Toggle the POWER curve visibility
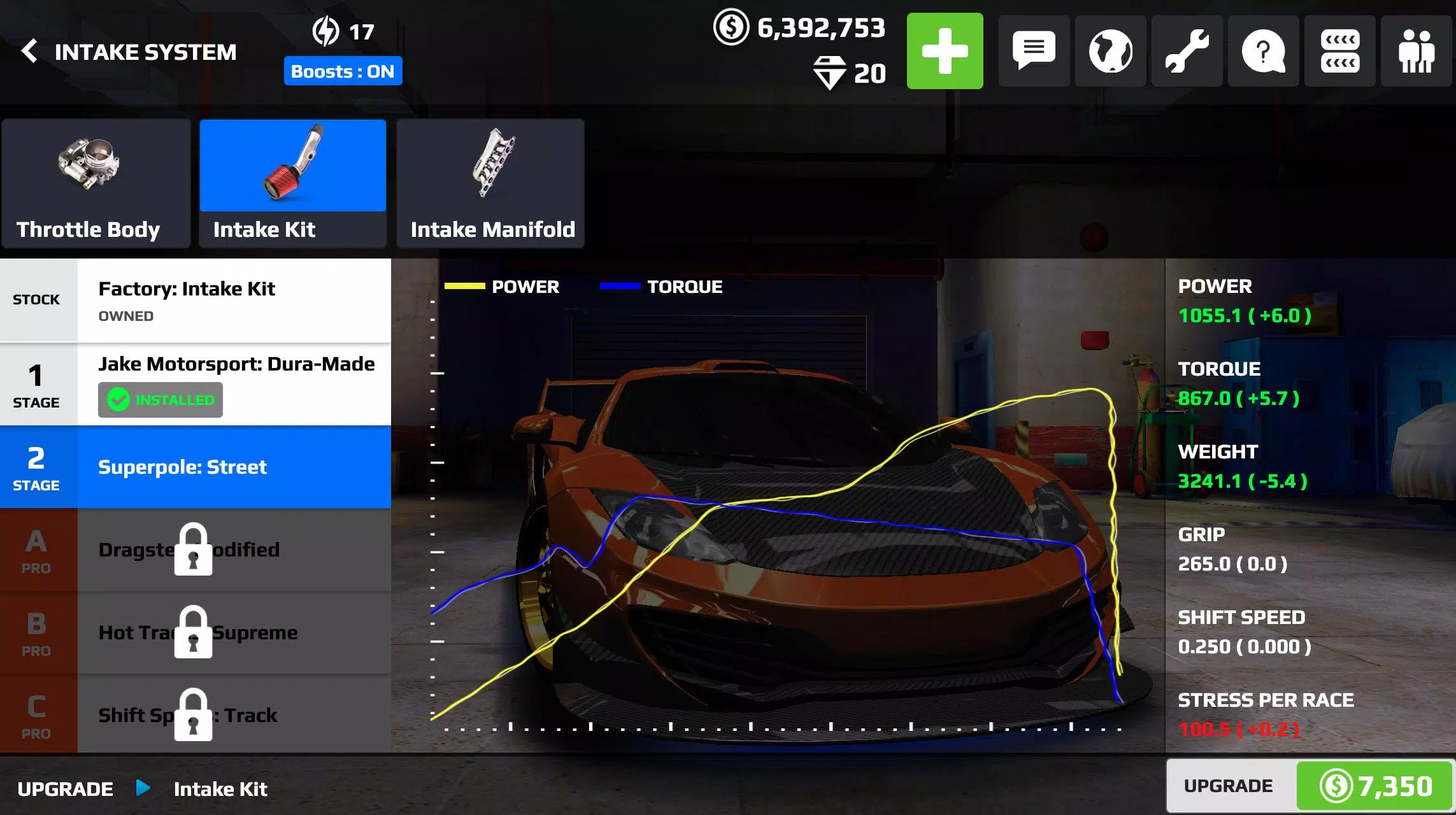 [500, 287]
